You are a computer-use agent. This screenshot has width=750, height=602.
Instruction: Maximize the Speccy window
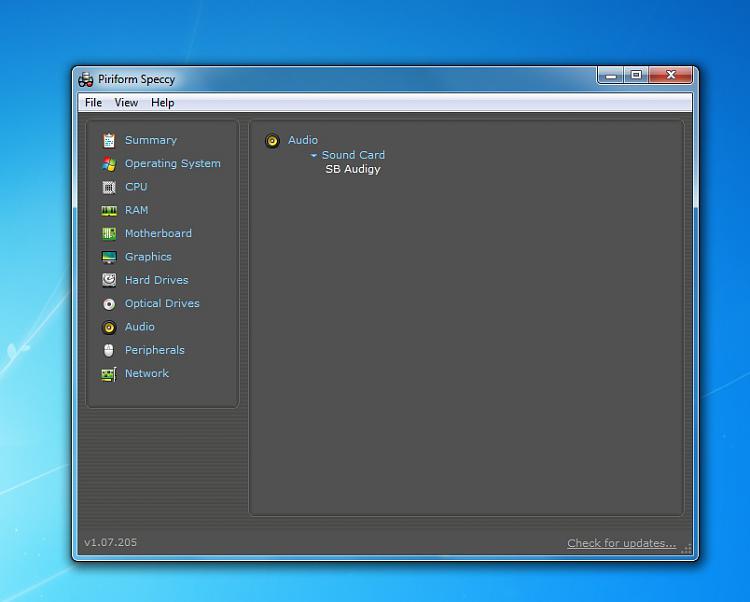tap(636, 76)
